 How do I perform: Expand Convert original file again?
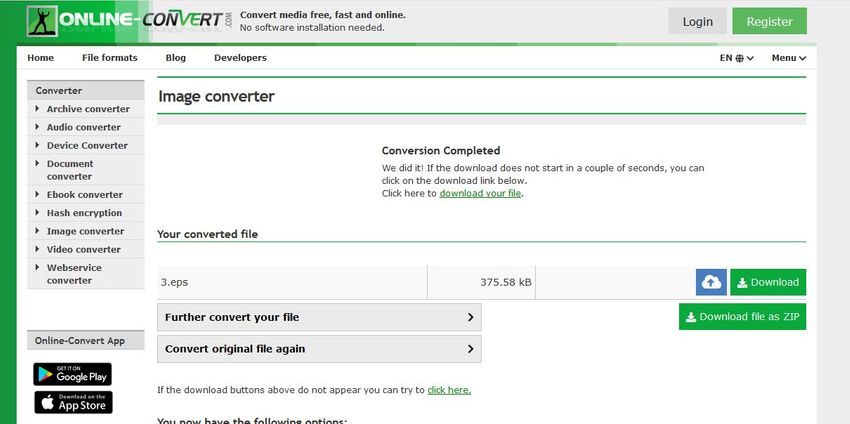[319, 349]
